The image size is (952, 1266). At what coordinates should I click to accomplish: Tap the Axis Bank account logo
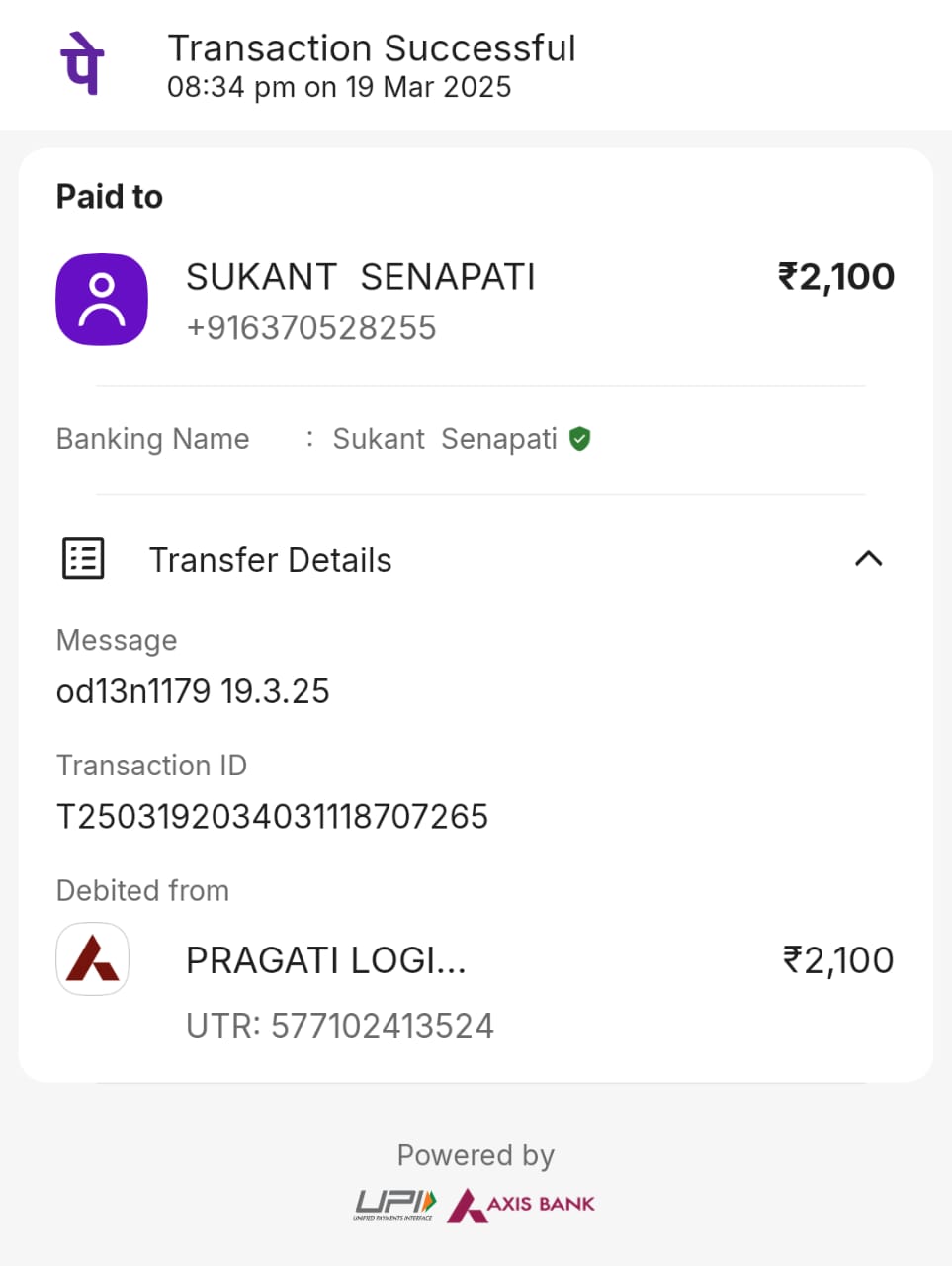[x=93, y=958]
